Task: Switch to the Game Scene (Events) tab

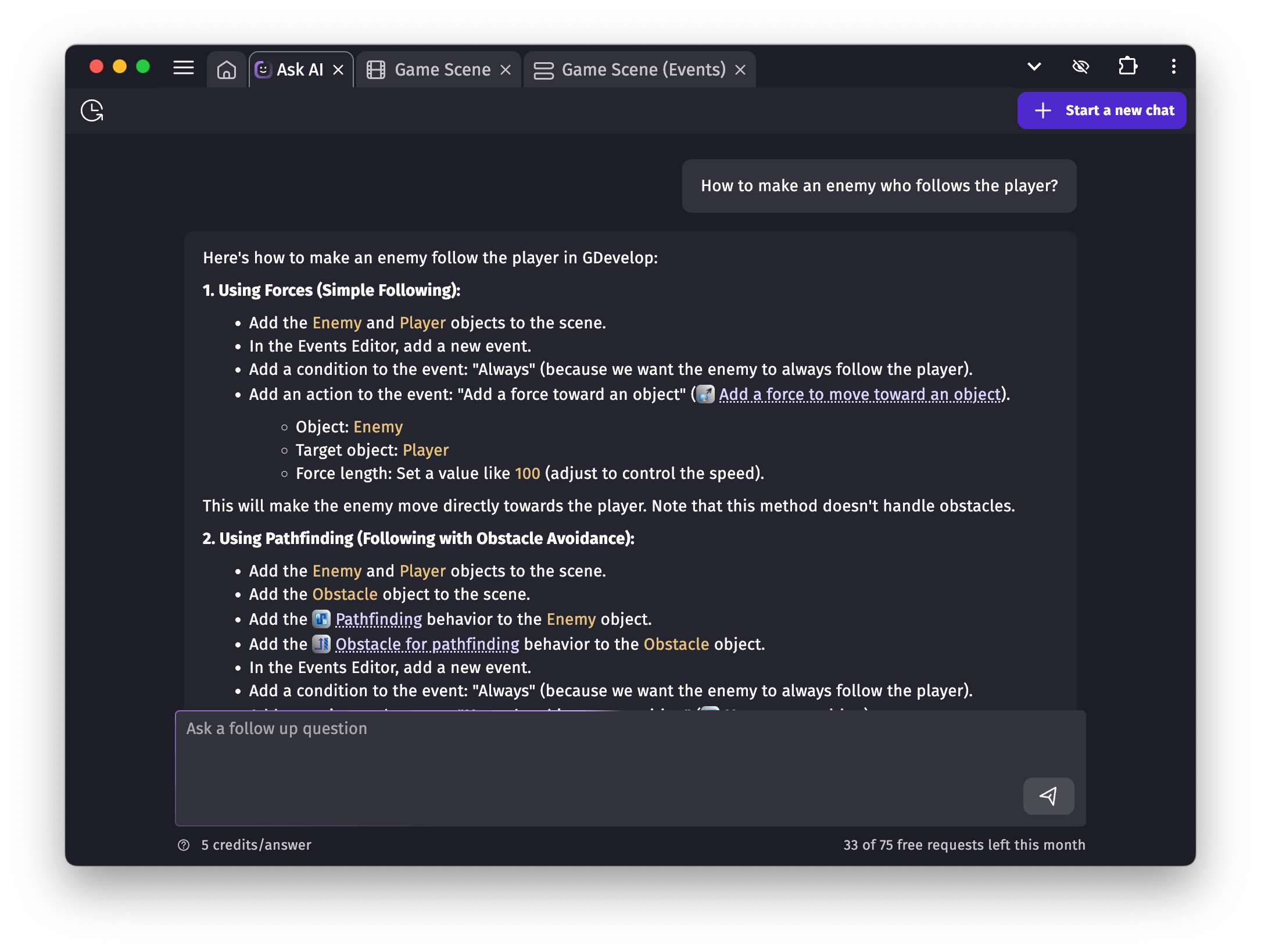Action: (x=643, y=69)
